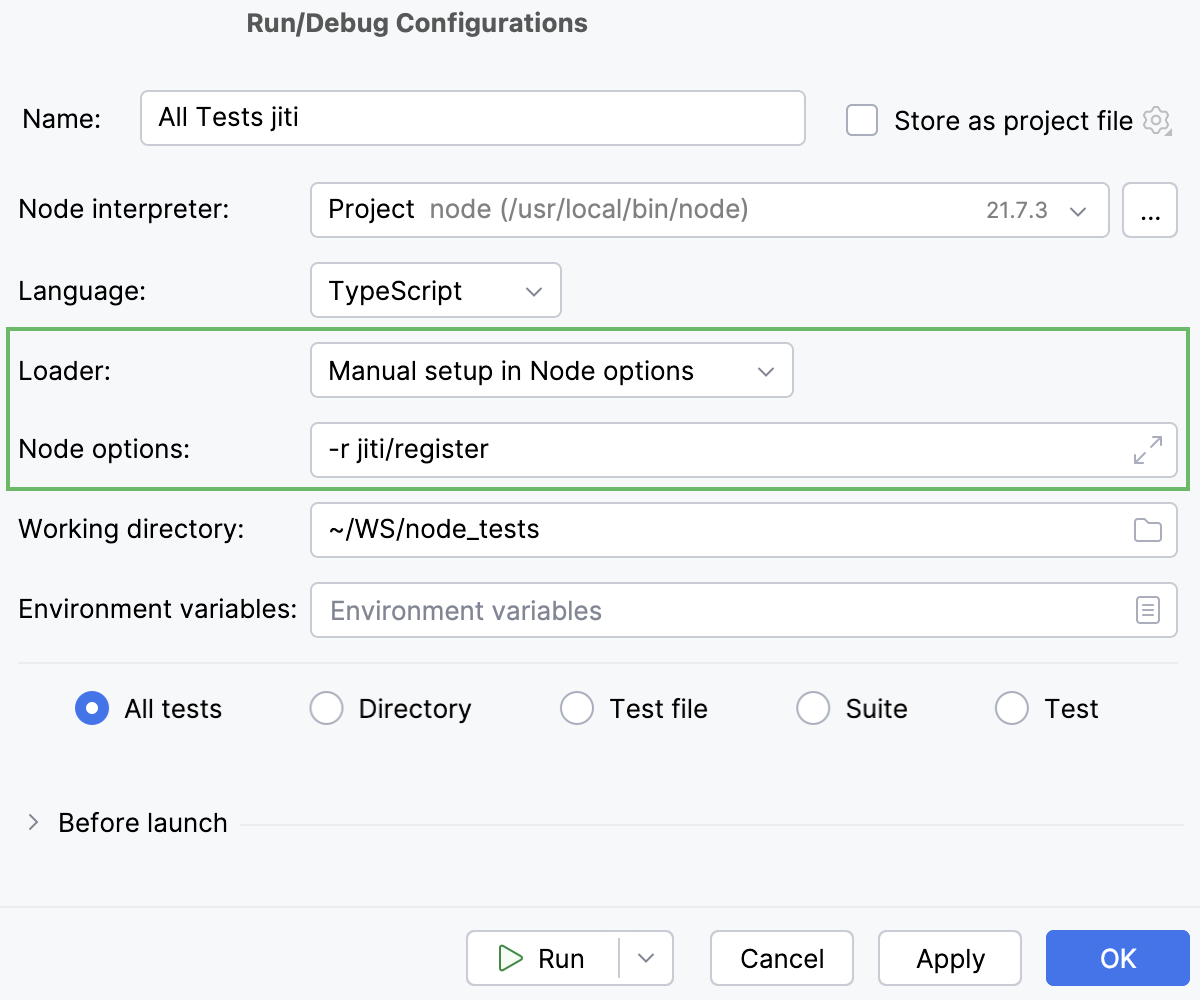
Task: Open settings via the gear icon near Store as project file
Action: (x=1156, y=121)
